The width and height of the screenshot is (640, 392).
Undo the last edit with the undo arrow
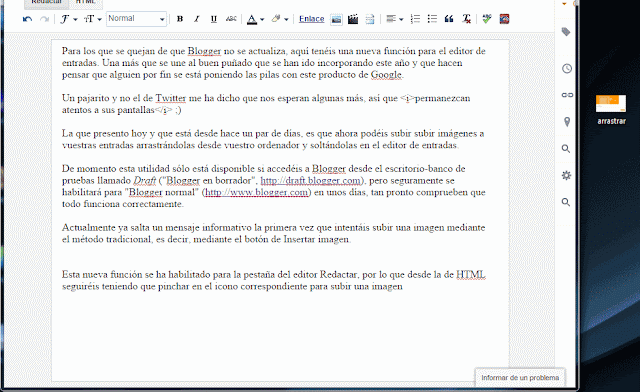(27, 19)
